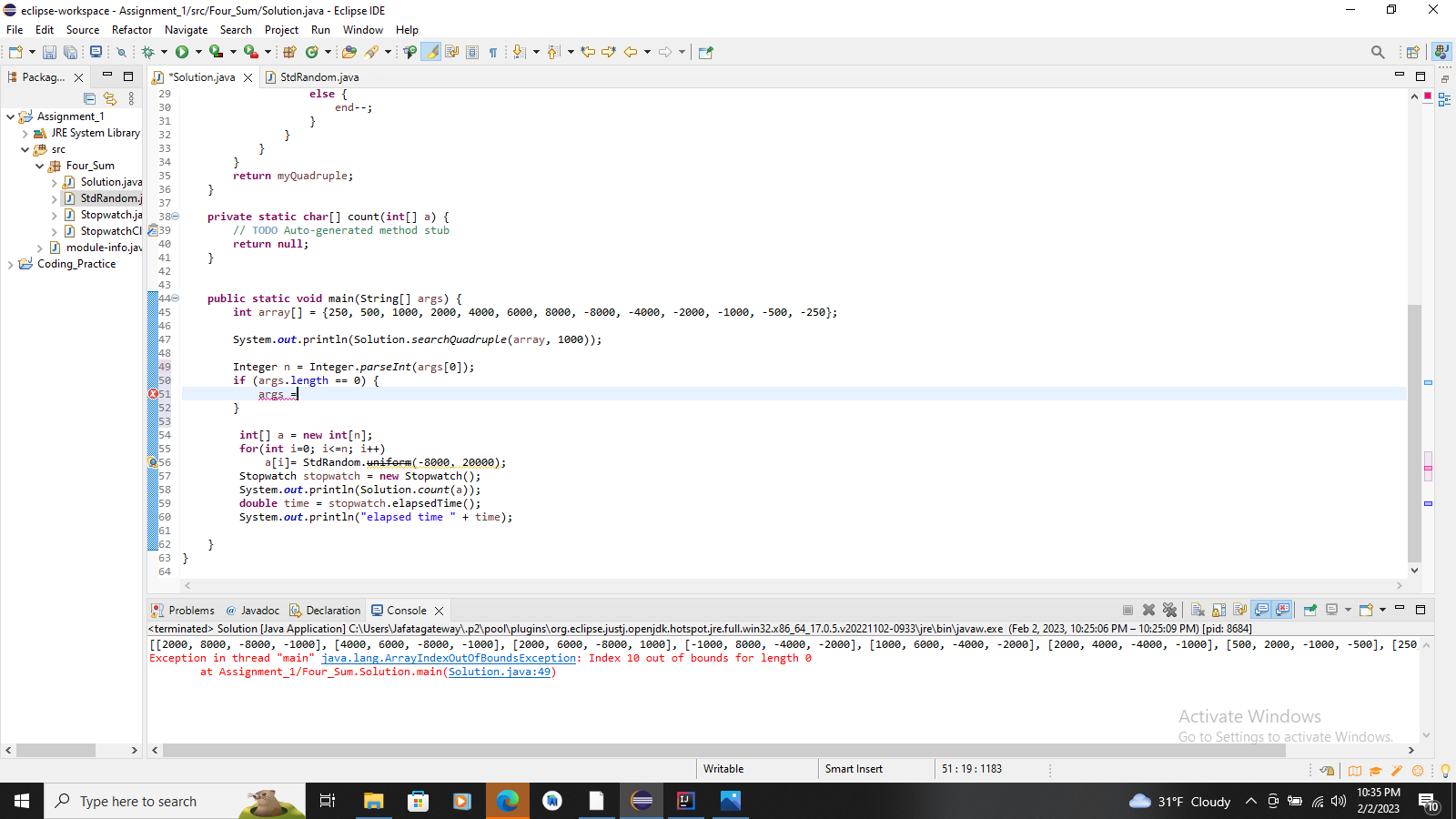Open the Run button dropdown arrow

197,52
